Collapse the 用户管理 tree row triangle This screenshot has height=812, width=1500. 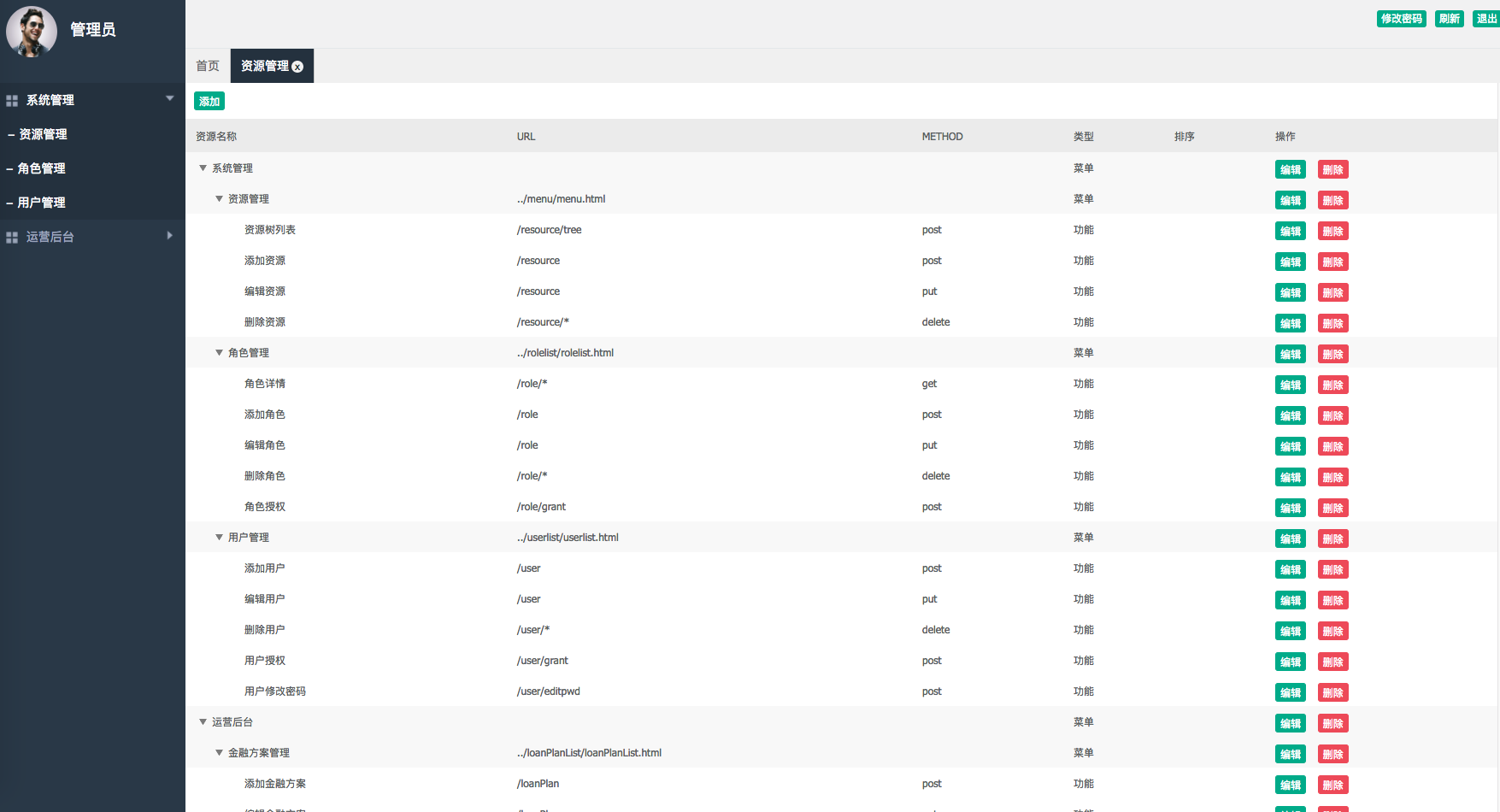pos(220,538)
